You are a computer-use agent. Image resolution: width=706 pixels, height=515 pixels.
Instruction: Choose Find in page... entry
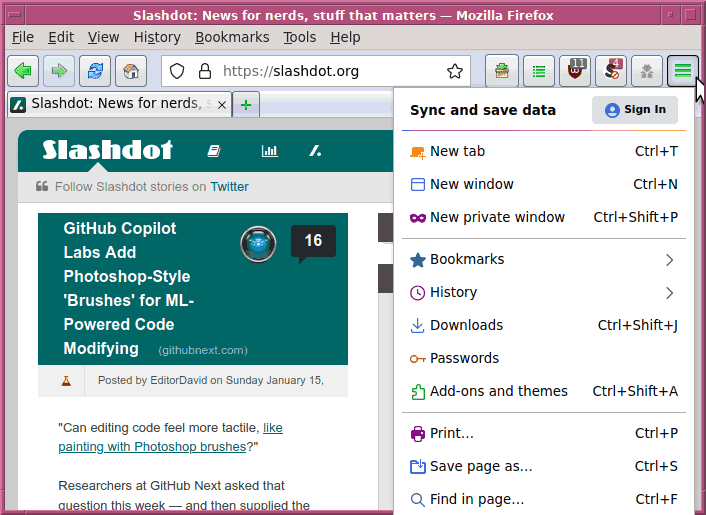coord(543,499)
